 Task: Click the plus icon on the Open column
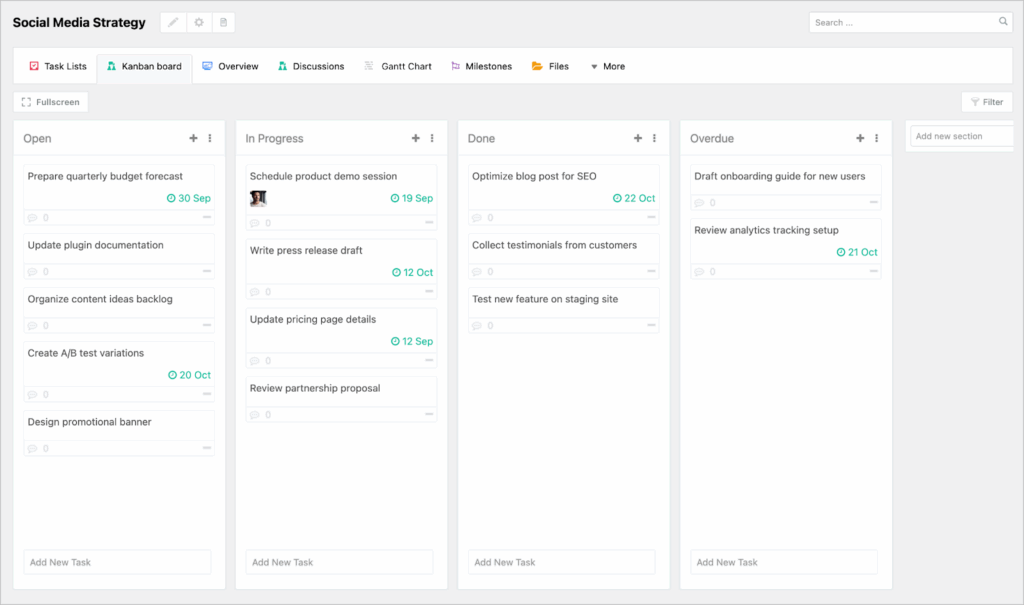(195, 138)
